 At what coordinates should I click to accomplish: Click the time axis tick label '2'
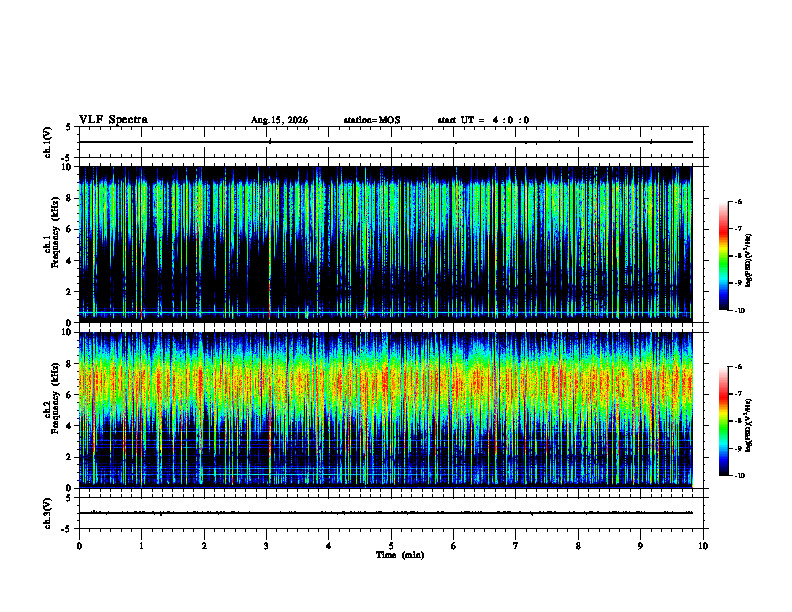[204, 546]
